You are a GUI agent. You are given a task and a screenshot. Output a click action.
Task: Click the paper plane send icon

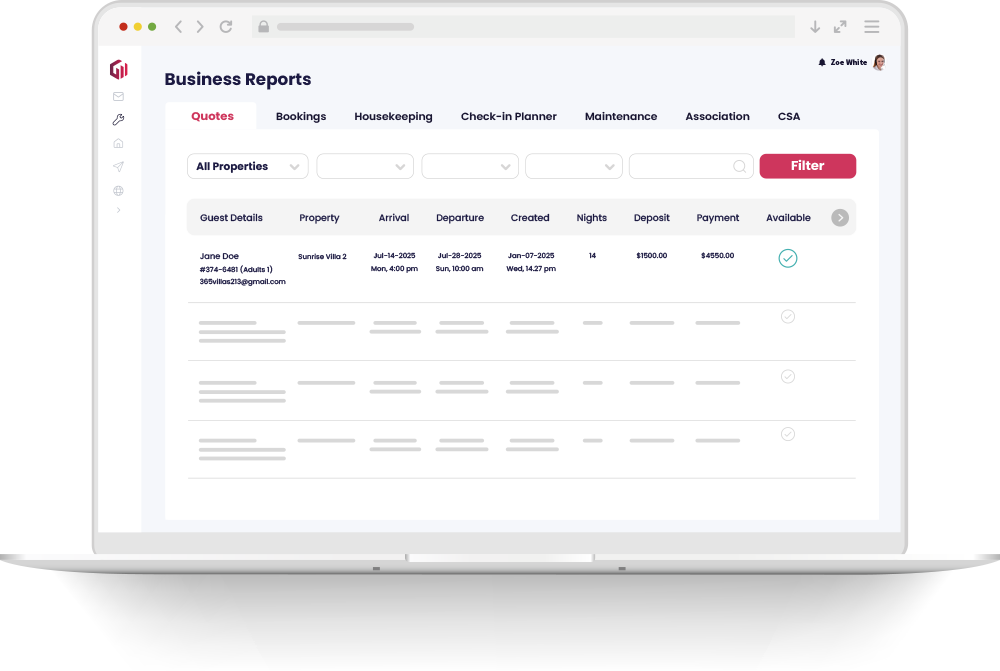118,167
